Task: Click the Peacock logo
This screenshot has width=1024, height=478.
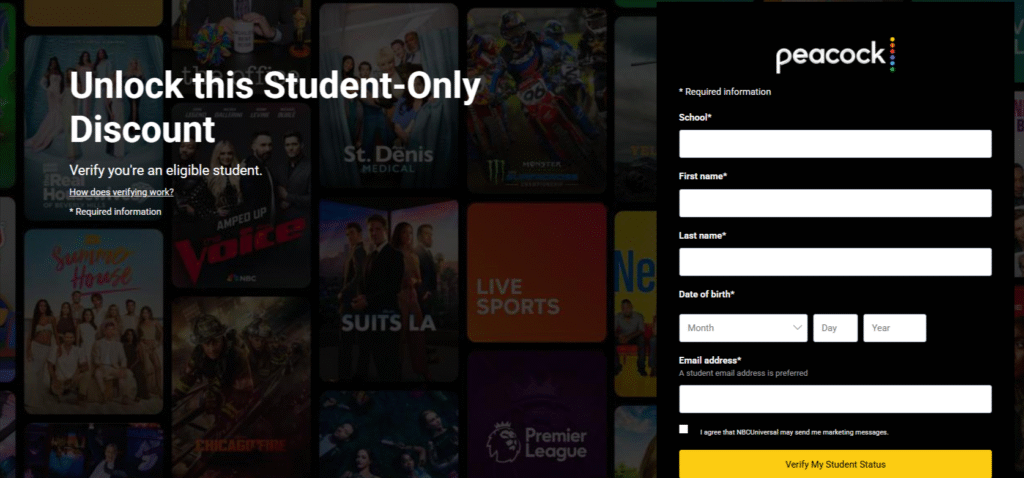Action: click(835, 55)
